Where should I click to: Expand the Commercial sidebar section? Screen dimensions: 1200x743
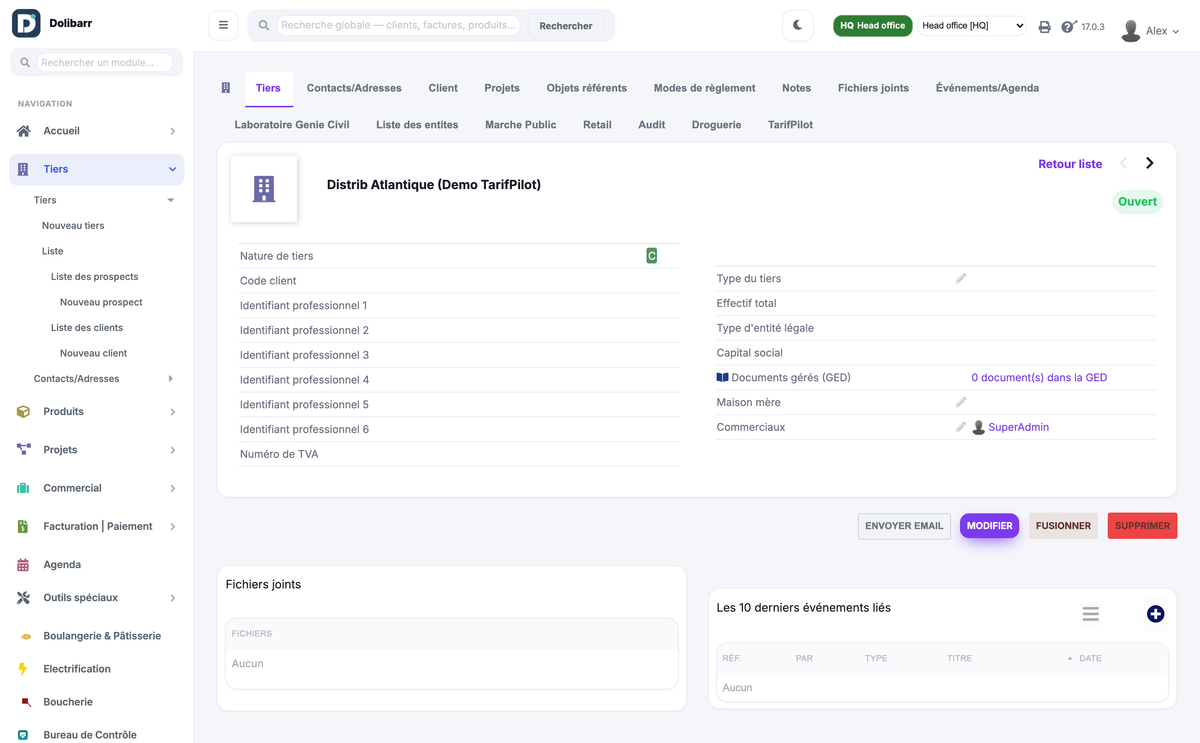pos(172,488)
